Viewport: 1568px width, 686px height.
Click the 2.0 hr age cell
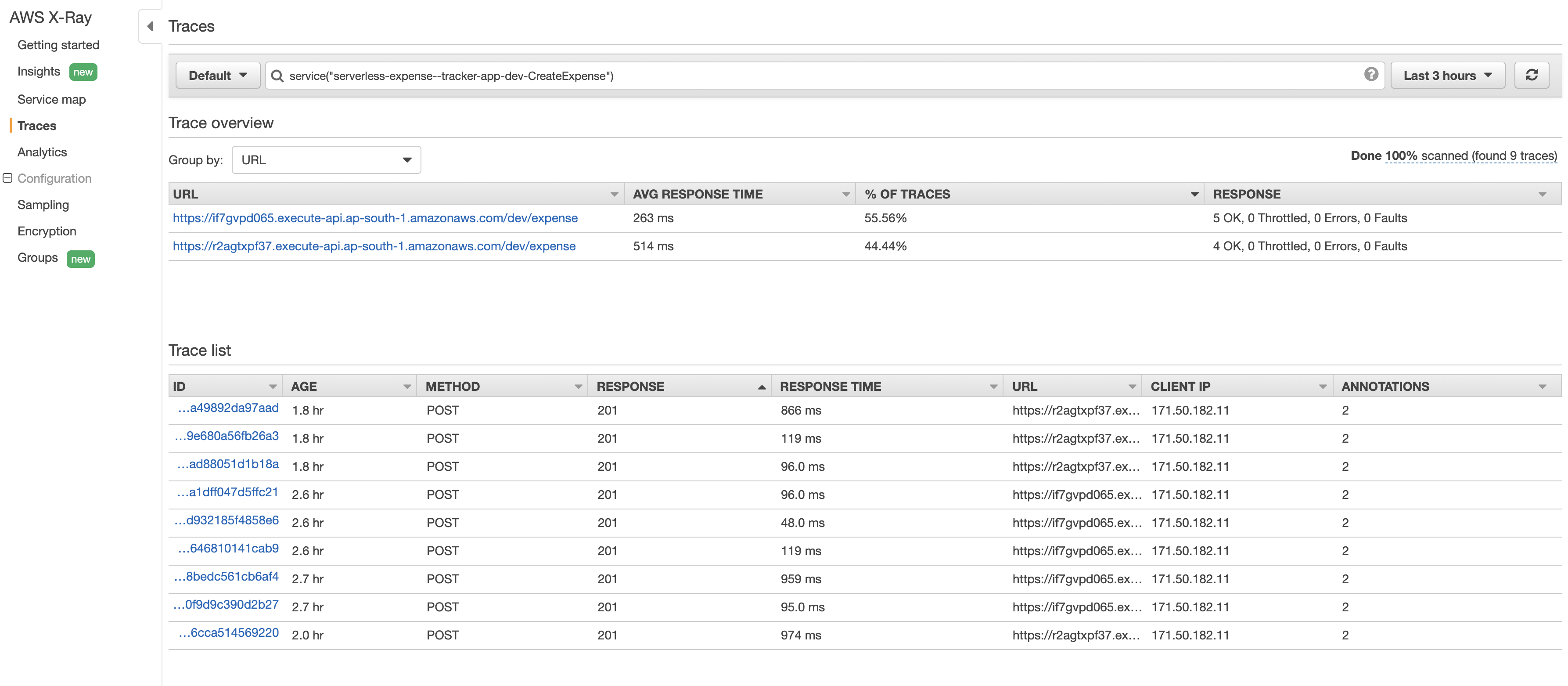[307, 635]
